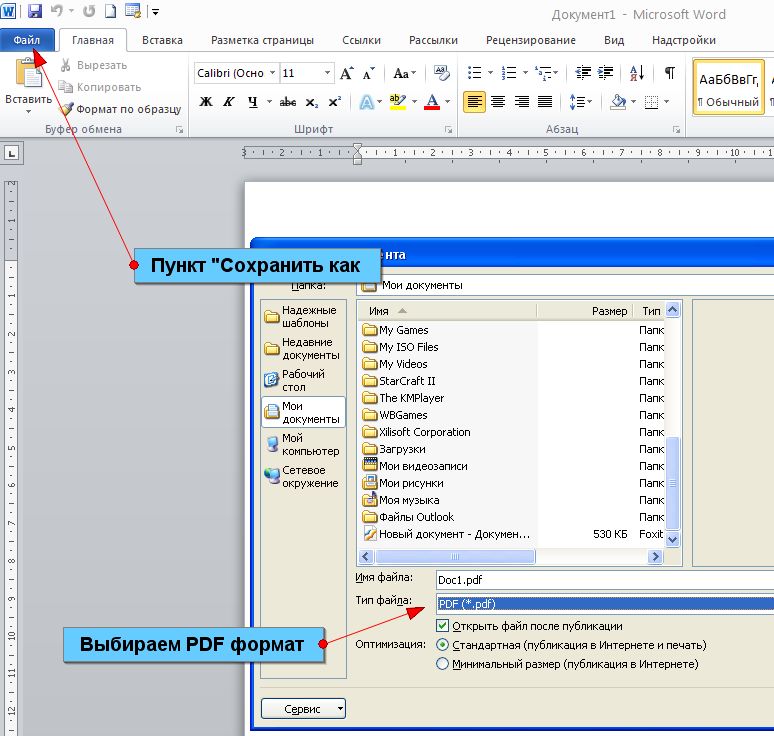Open the Надежные шаблоны location
Image resolution: width=774 pixels, height=736 pixels.
pos(303,316)
